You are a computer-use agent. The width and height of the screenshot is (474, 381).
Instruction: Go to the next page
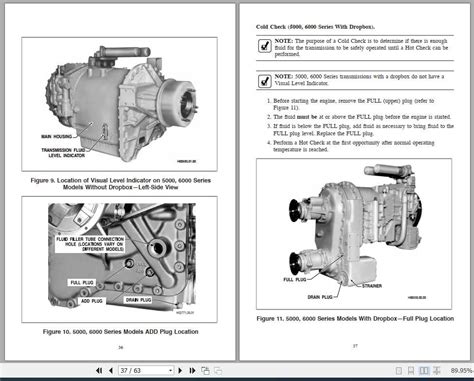click(180, 370)
